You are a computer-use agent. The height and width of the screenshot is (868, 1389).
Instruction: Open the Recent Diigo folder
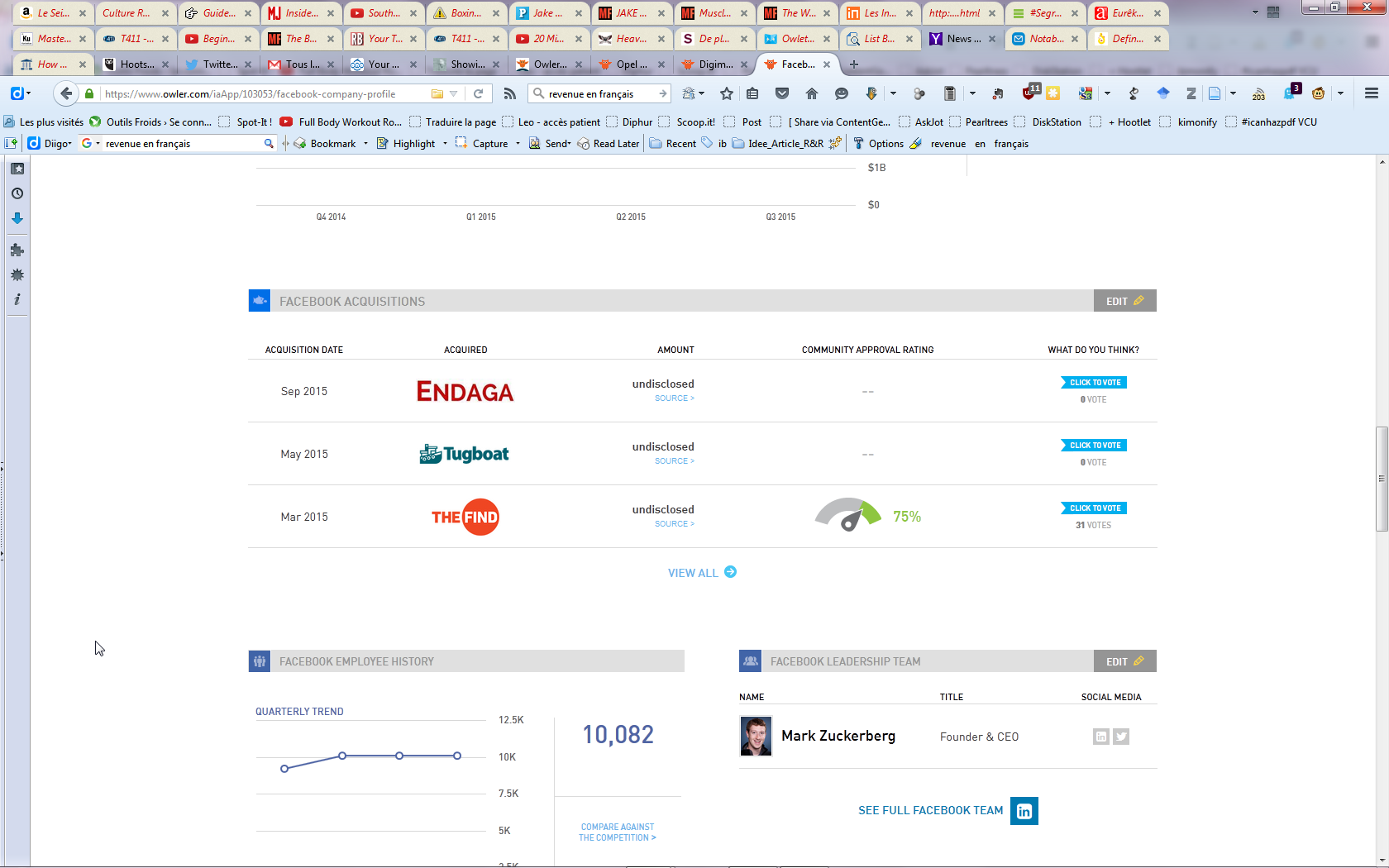[x=672, y=143]
